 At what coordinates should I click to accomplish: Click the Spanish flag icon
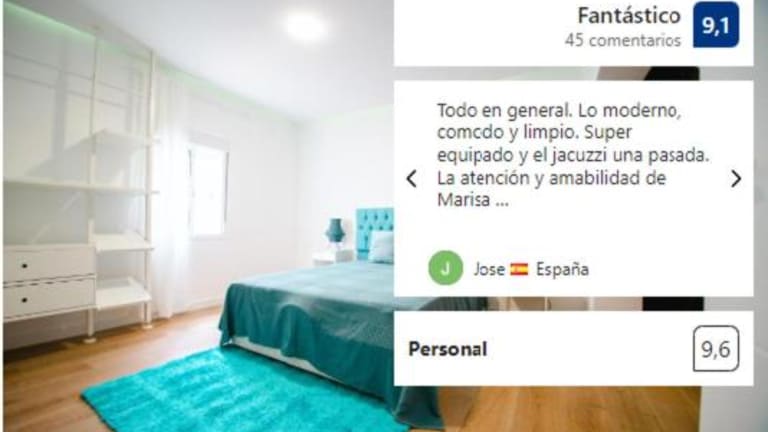click(x=519, y=269)
